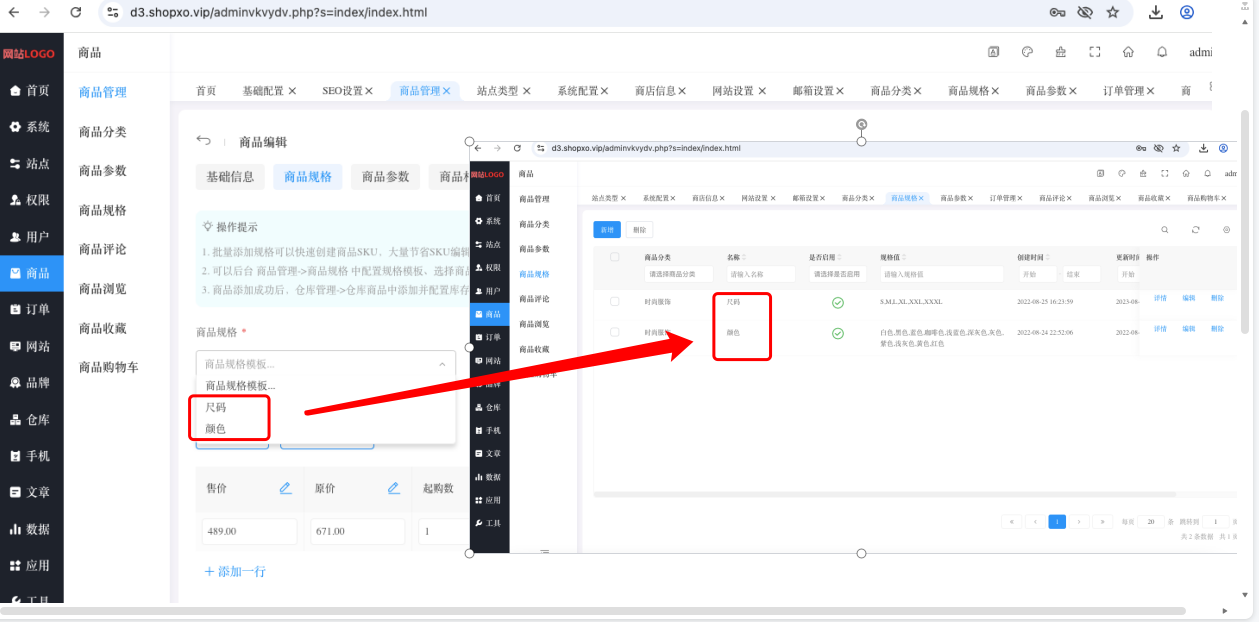Tick the 颜色 row checkbox in the embedded screenshot

614,331
